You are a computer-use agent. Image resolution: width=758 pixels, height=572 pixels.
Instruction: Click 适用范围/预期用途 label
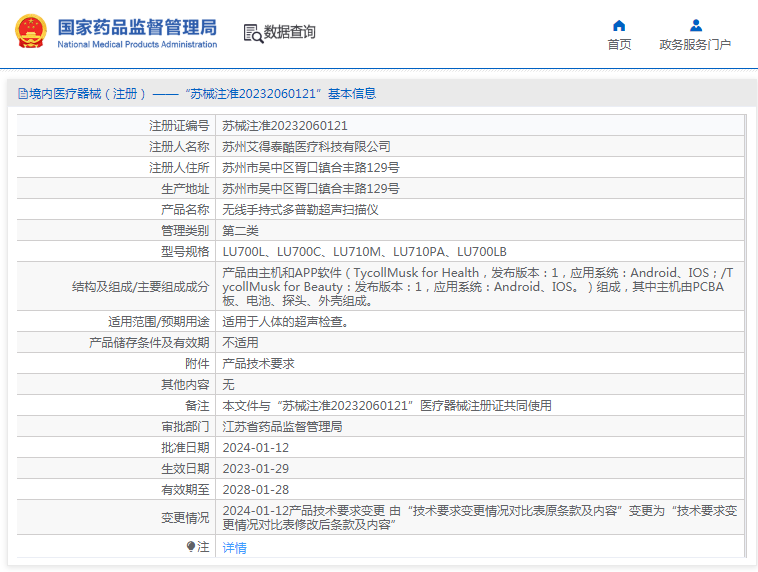tap(159, 322)
